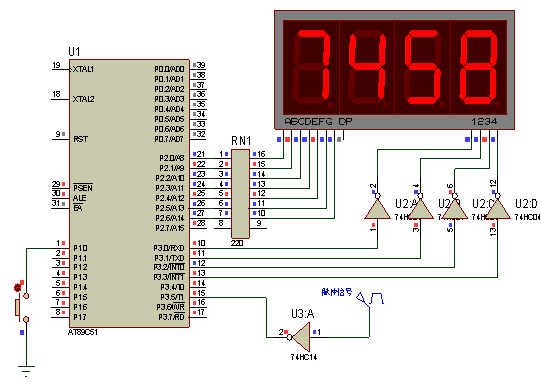
Task: Click the P3.2/INT0 pin label
Action: 169,268
